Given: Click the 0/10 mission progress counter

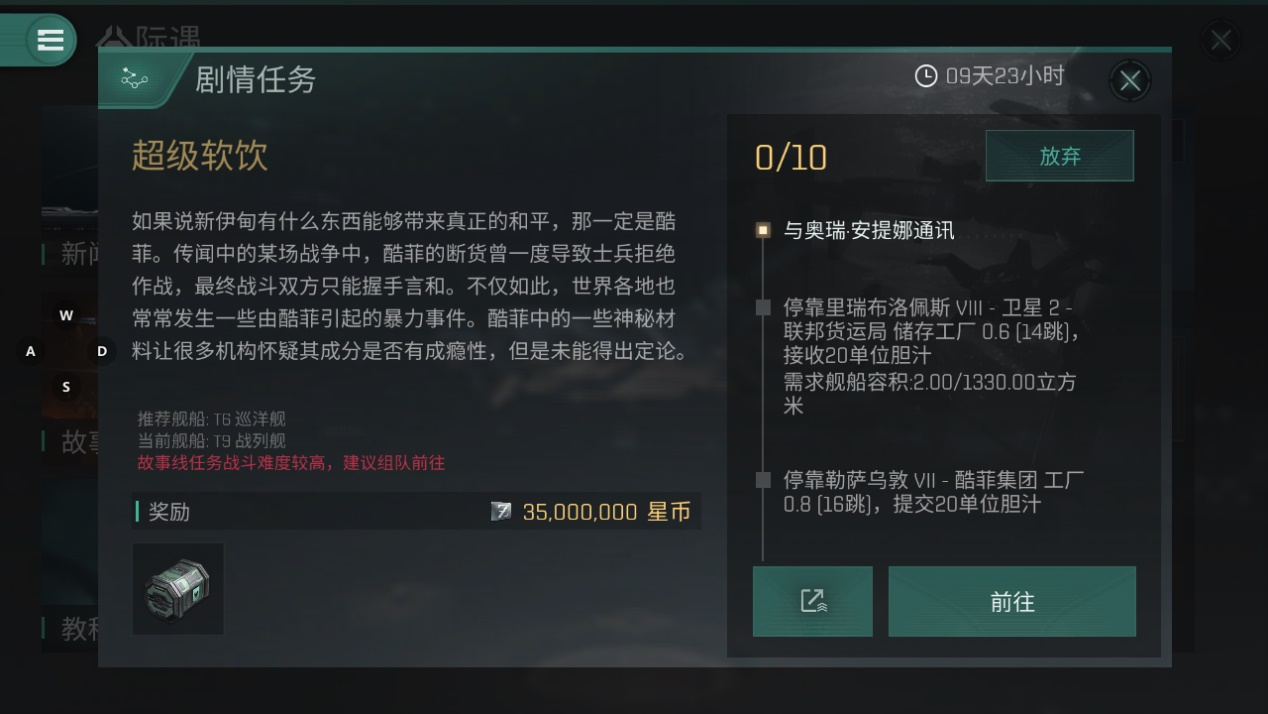Looking at the screenshot, I should (791, 157).
